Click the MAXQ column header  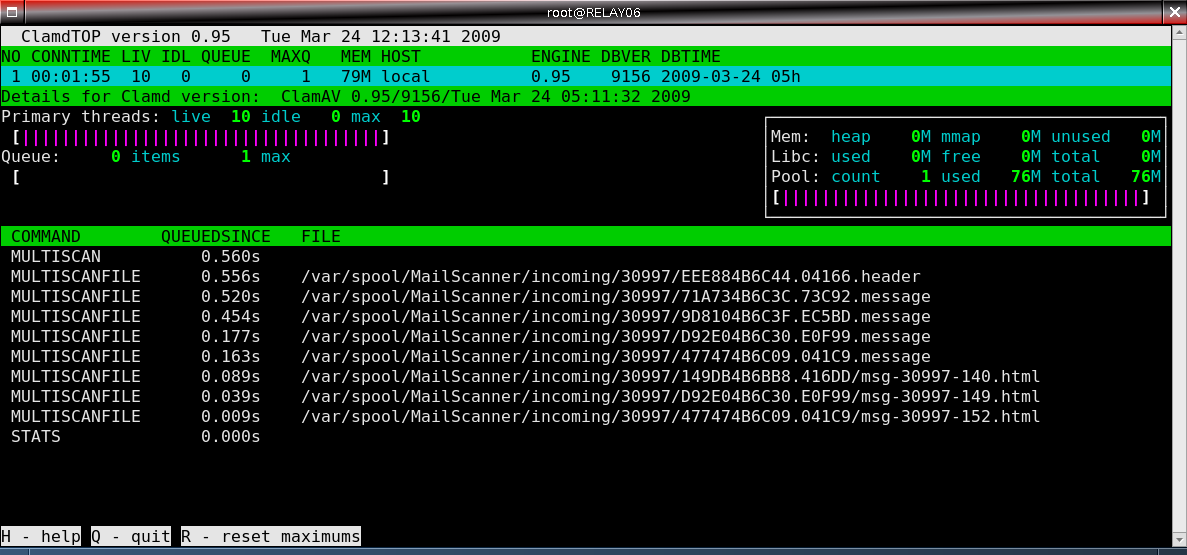291,57
